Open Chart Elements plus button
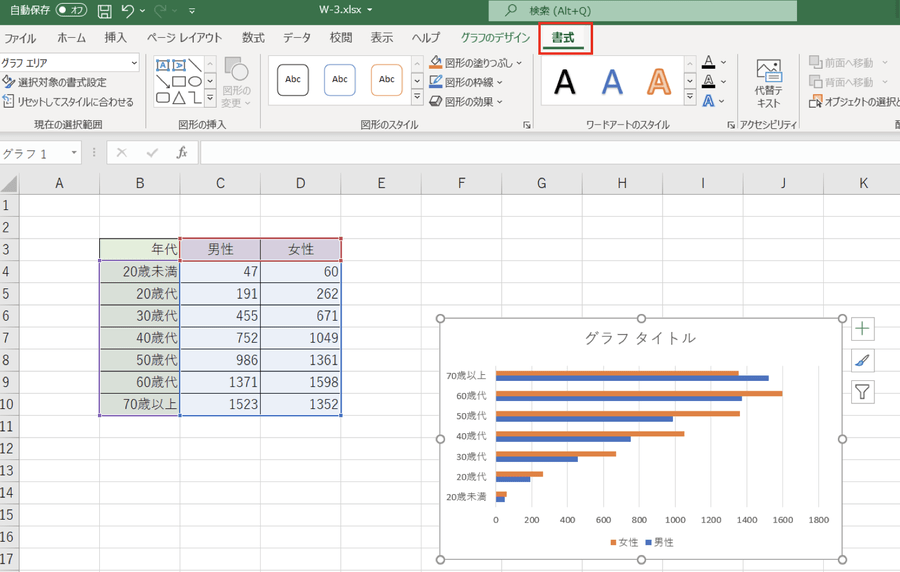Viewport: 900px width, 572px height. (862, 329)
